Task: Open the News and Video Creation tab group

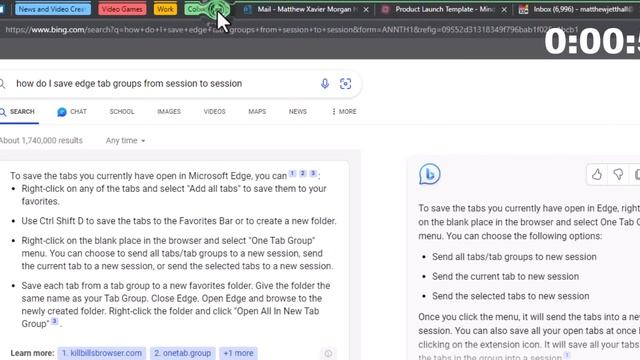Action: click(x=53, y=9)
